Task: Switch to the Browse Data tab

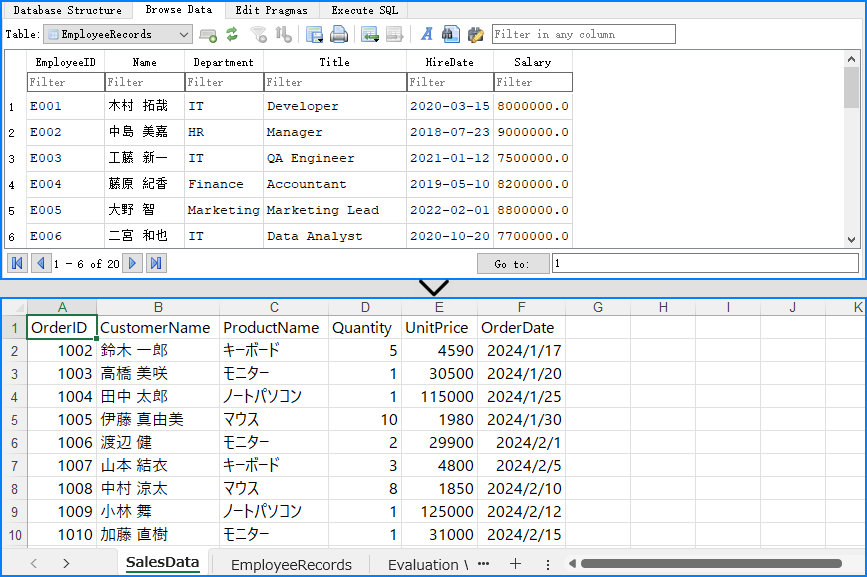Action: (x=179, y=9)
